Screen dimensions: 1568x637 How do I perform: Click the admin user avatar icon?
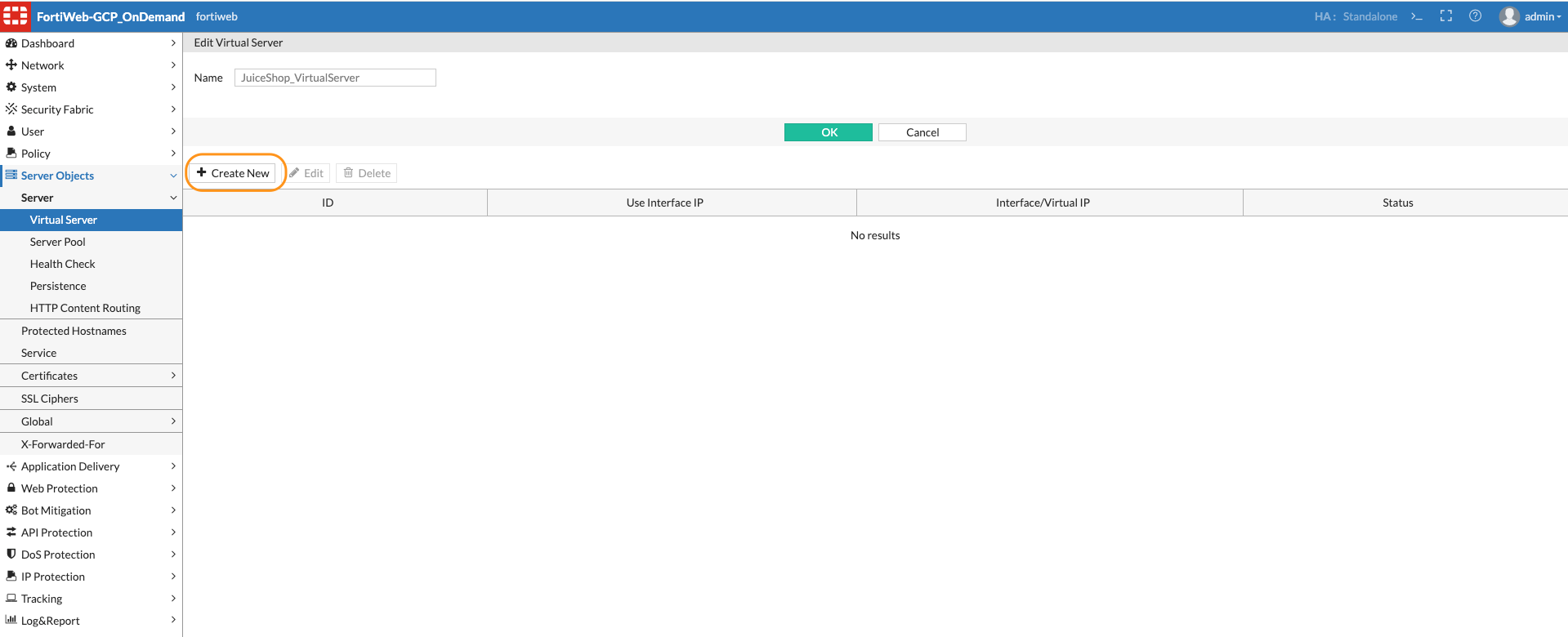1509,16
